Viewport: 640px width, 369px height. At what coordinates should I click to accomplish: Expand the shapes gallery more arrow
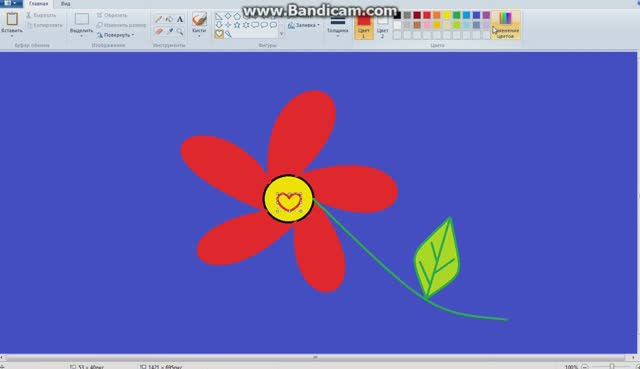tap(281, 34)
